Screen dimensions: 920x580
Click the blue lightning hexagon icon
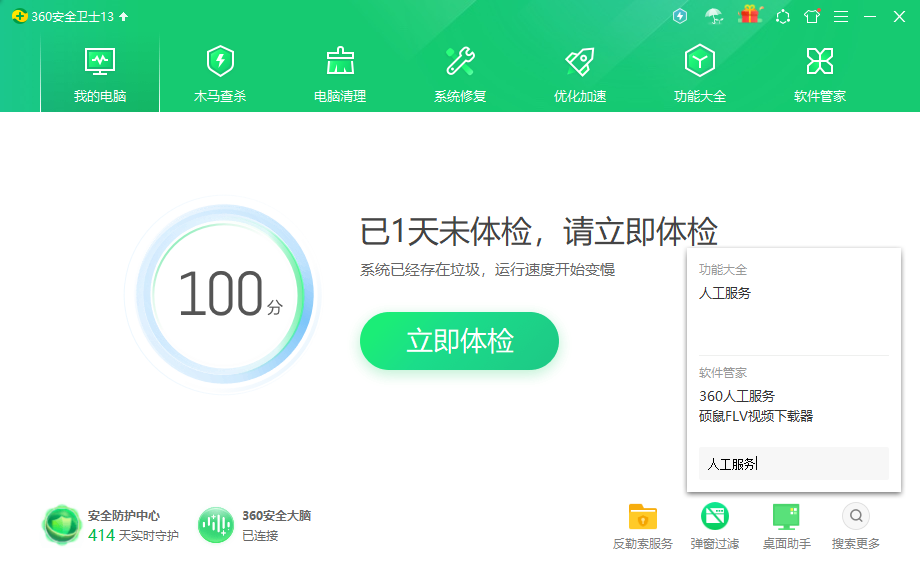tap(680, 16)
